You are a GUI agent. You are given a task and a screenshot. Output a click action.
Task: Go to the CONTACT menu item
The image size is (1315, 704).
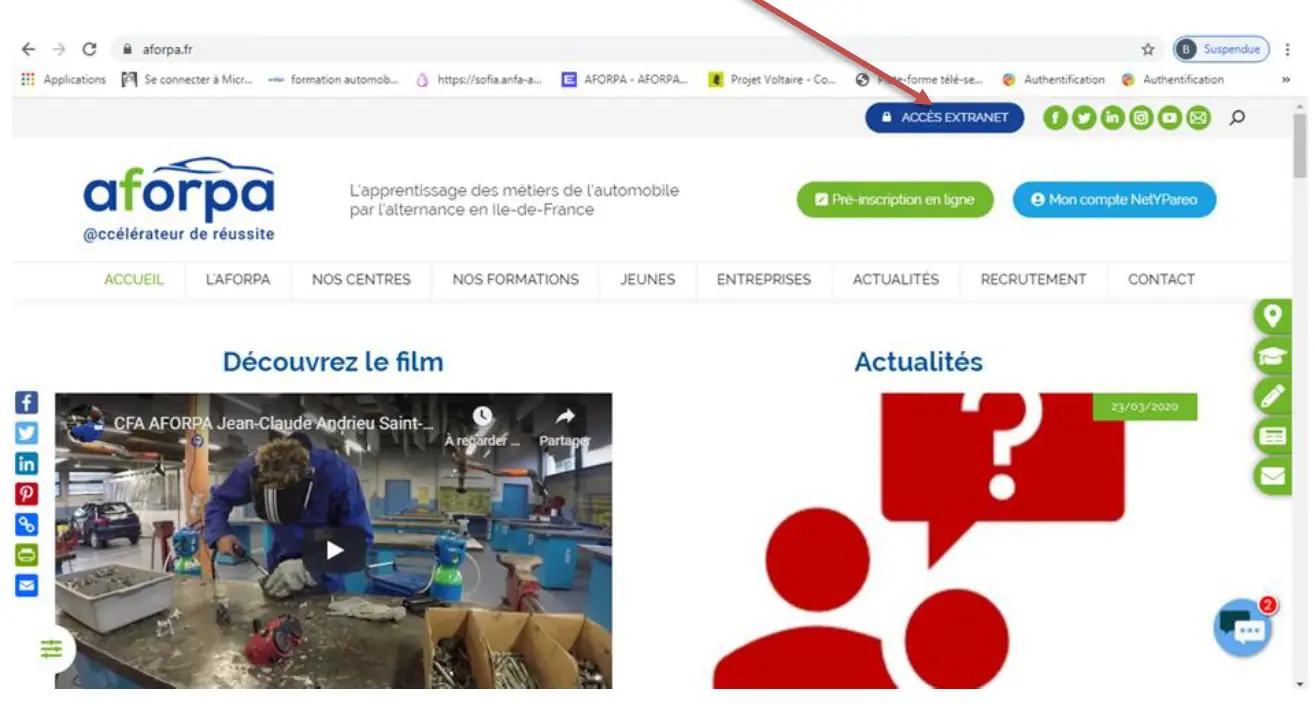(1161, 280)
